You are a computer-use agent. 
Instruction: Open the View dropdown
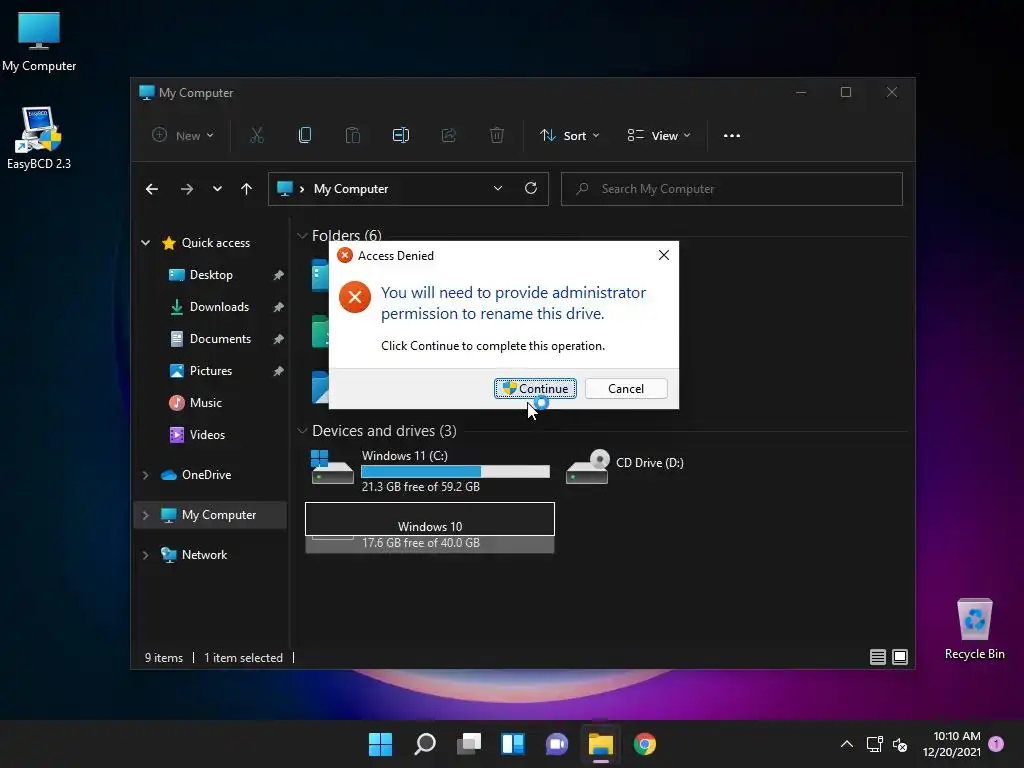pyautogui.click(x=658, y=135)
